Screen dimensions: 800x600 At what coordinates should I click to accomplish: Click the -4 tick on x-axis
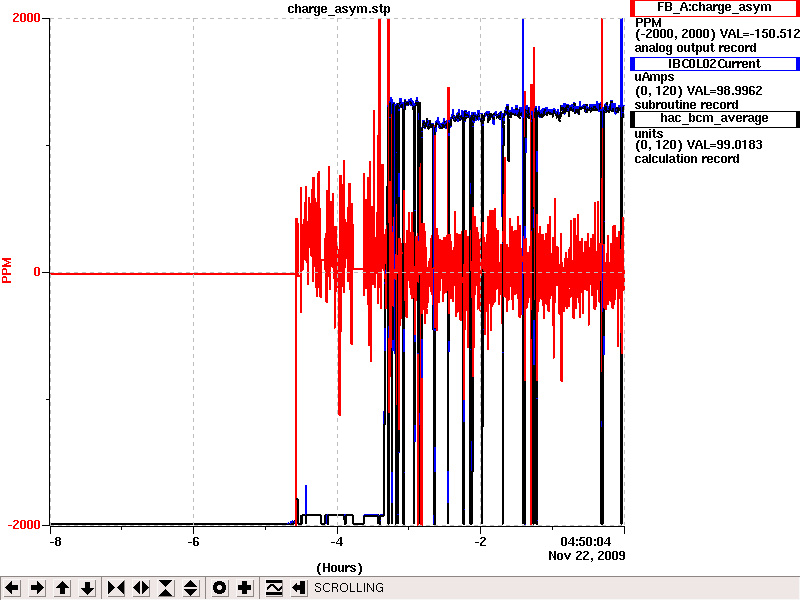[x=337, y=541]
